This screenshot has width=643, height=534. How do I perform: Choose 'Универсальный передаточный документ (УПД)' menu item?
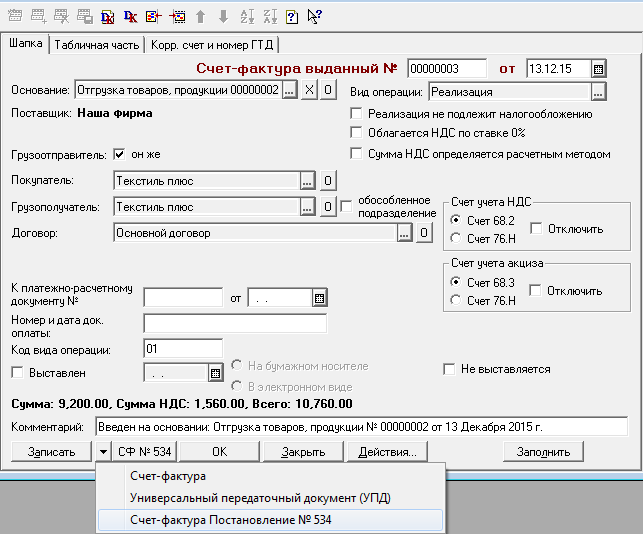(260, 498)
